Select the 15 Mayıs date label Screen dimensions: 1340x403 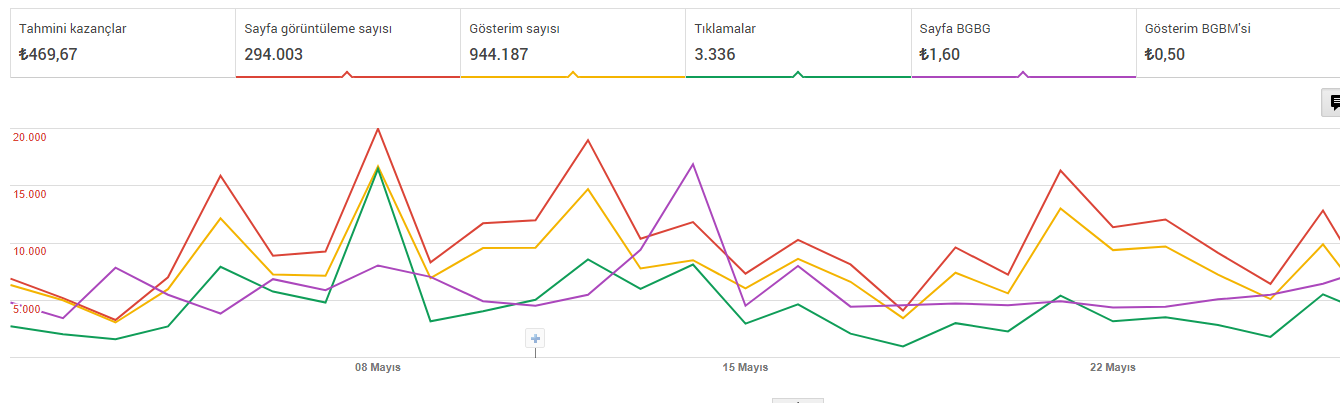(745, 368)
